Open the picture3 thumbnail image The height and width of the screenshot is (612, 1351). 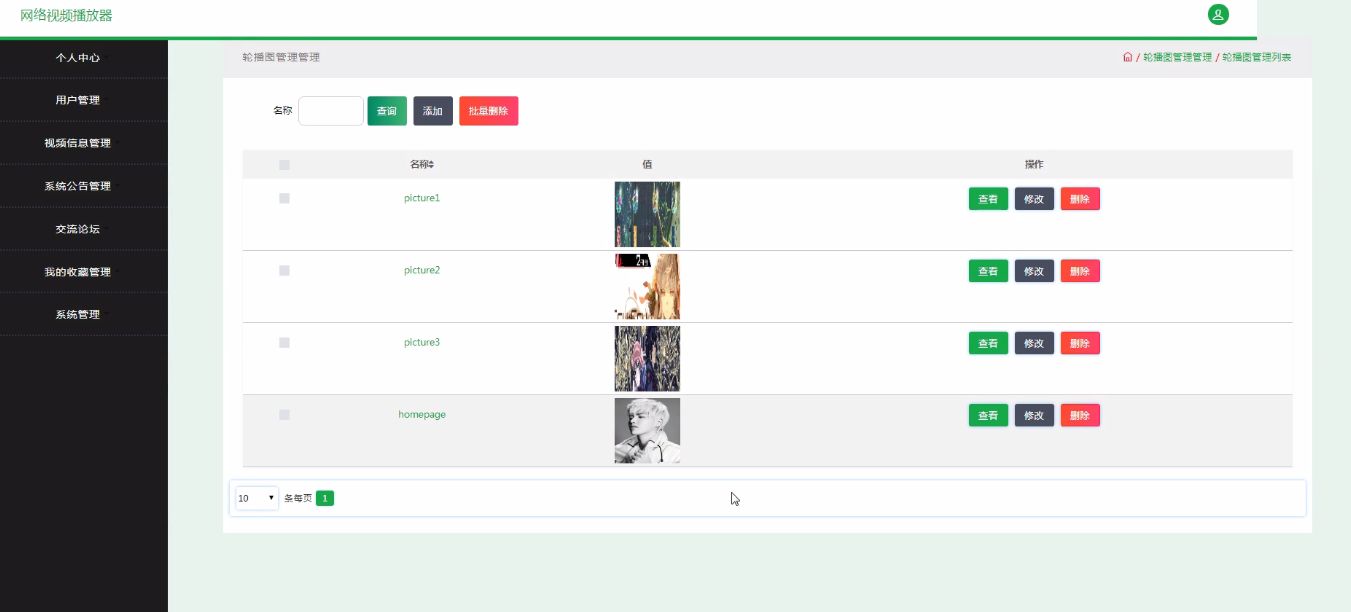coord(647,358)
